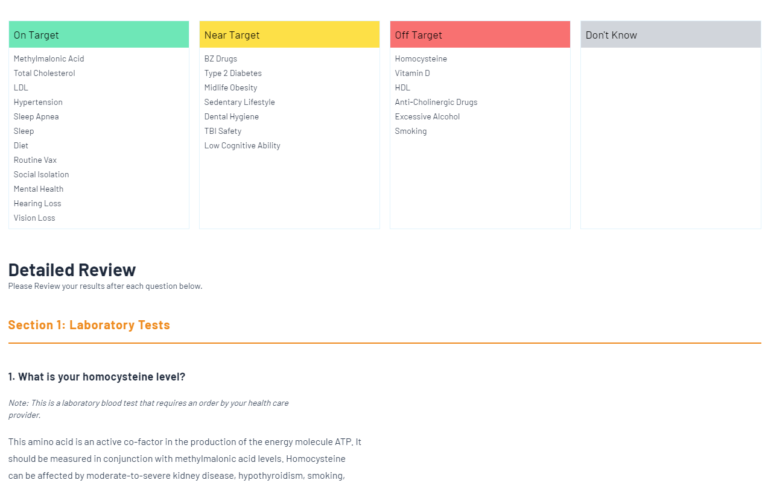
Task: Select Methylmalonic Acid in On Target list
Action: [x=49, y=59]
